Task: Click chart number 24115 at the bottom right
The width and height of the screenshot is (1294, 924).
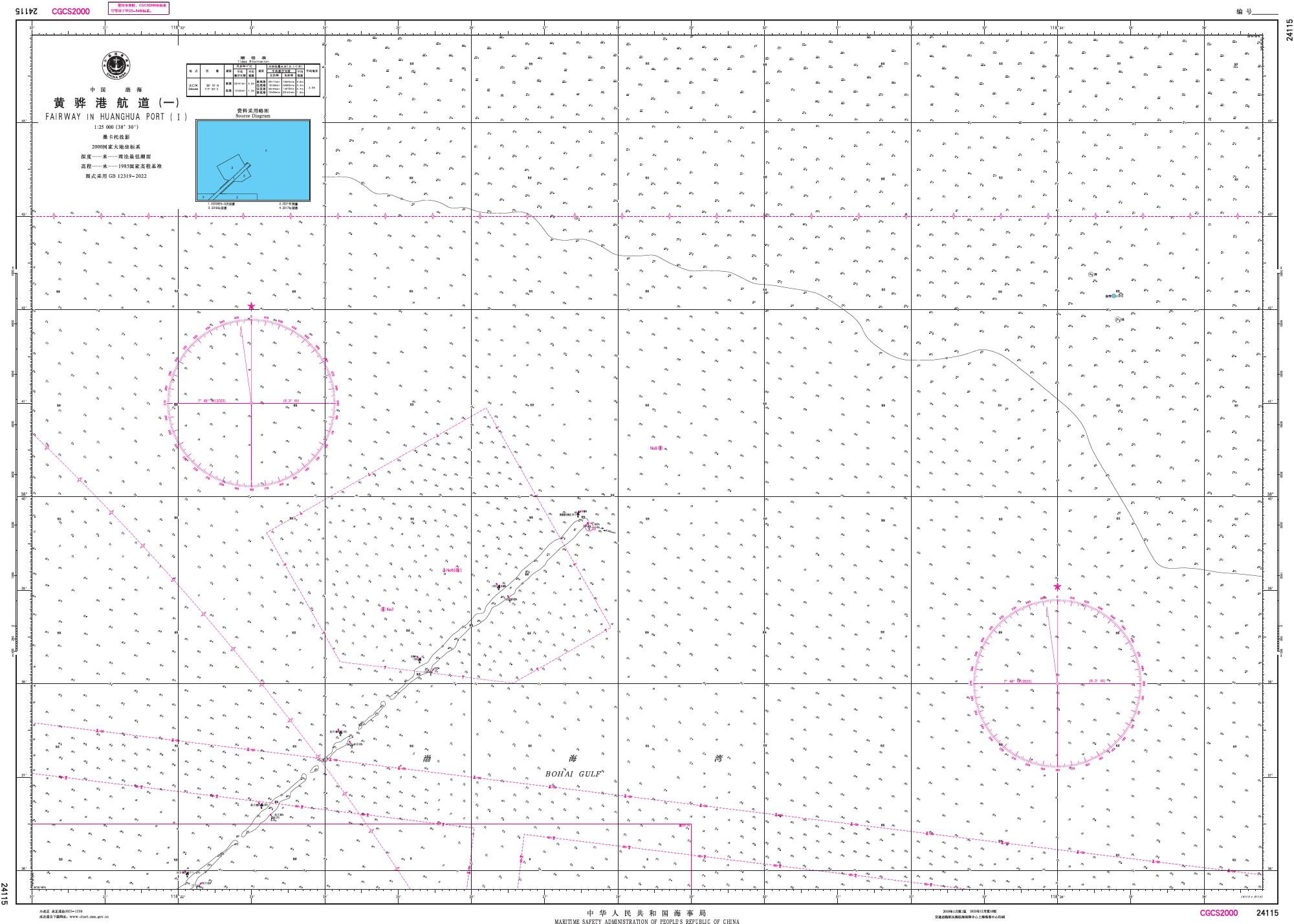Action: click(1267, 913)
